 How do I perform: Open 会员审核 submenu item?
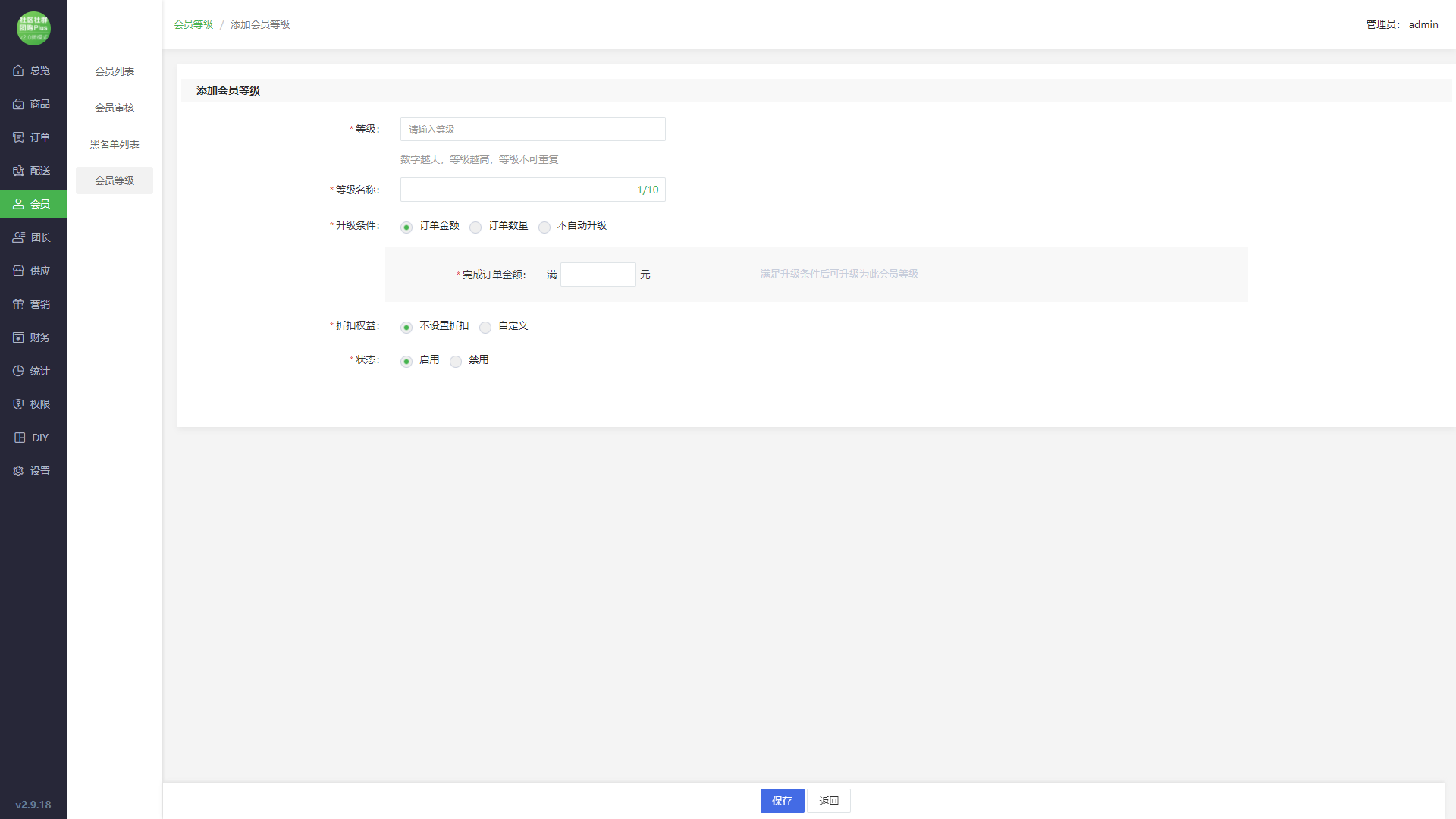pyautogui.click(x=115, y=108)
